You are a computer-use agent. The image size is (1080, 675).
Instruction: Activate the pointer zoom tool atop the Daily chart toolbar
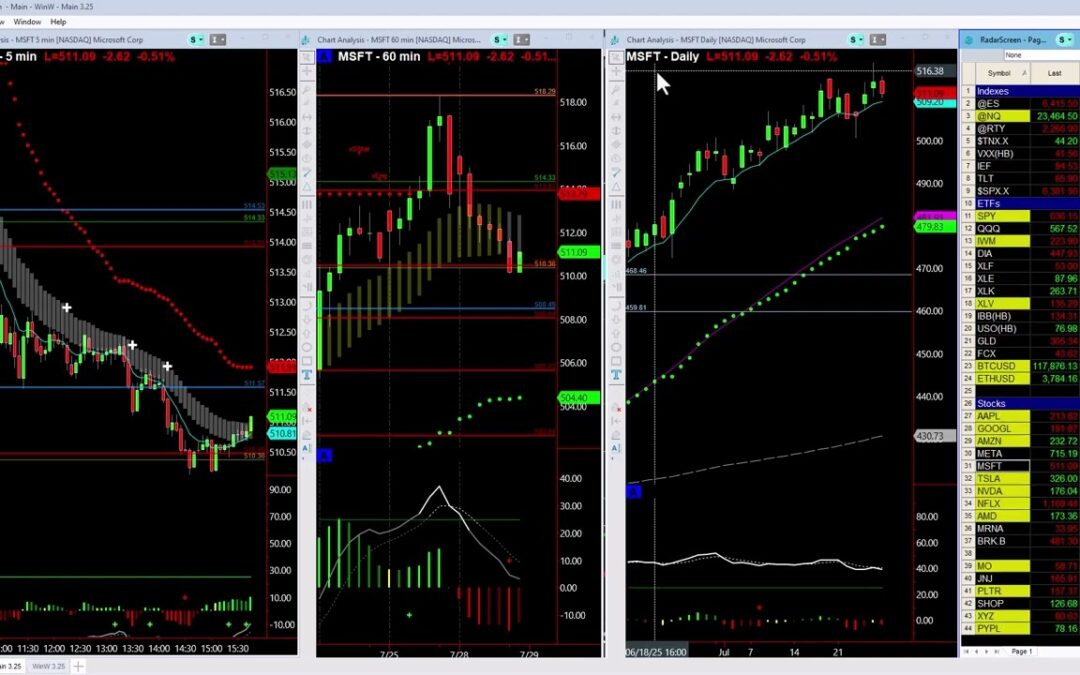[616, 58]
